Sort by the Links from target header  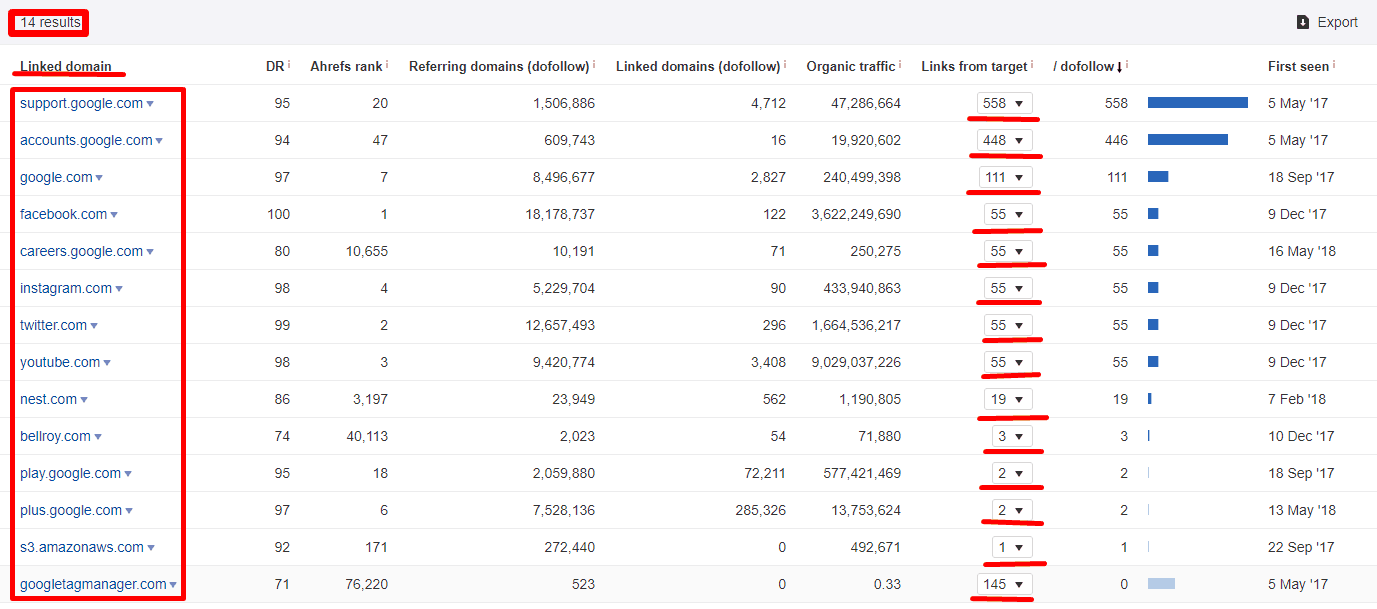[x=974, y=66]
